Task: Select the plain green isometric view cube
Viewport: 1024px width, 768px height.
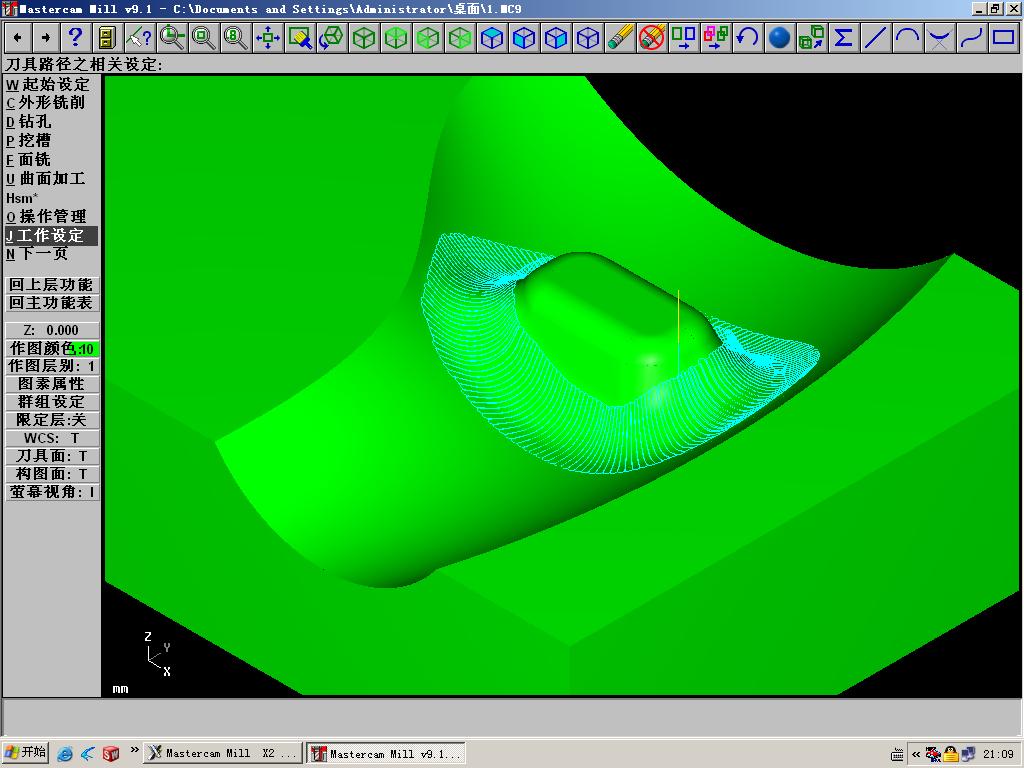Action: [x=364, y=37]
